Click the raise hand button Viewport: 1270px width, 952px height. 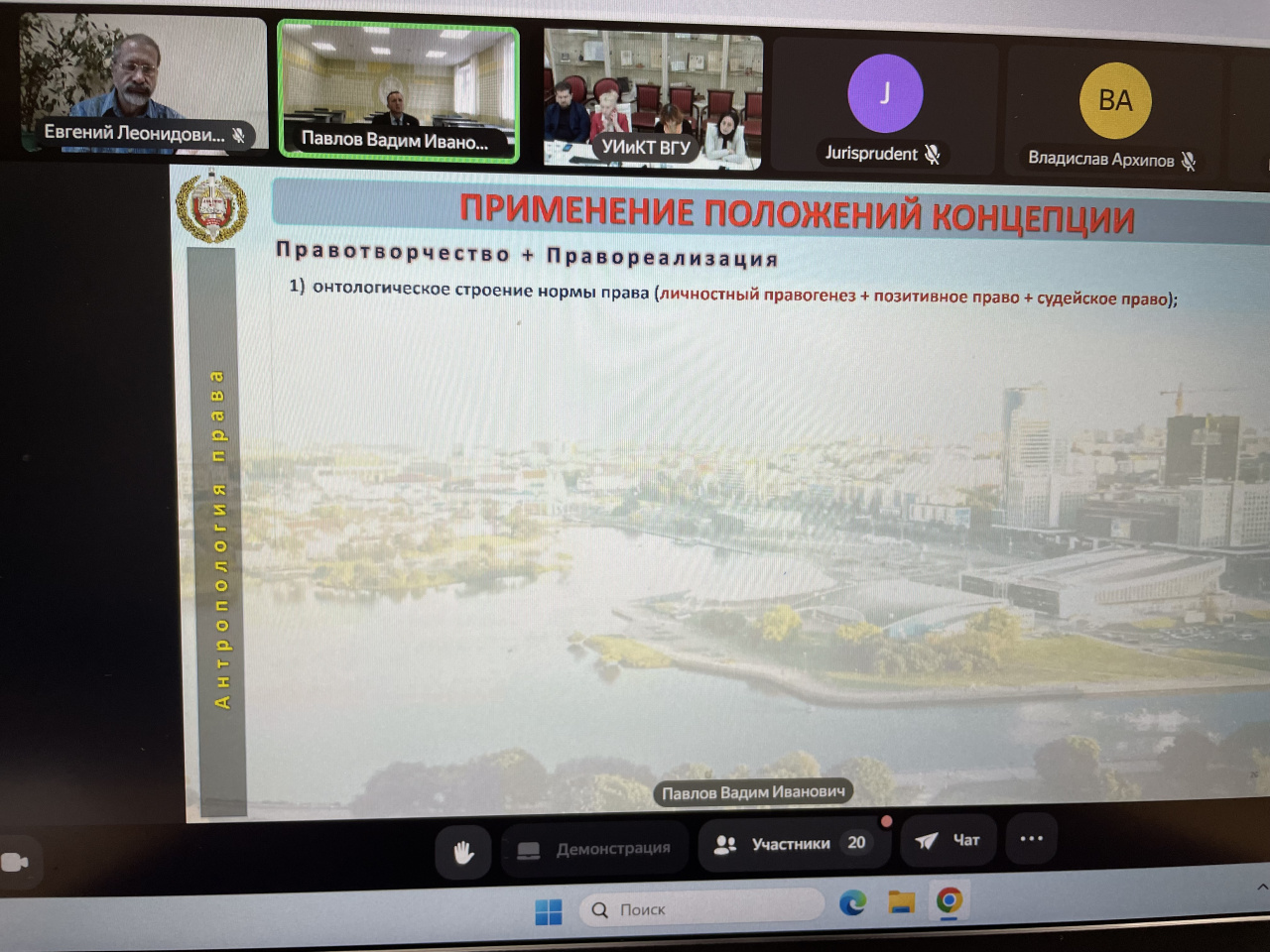[462, 852]
